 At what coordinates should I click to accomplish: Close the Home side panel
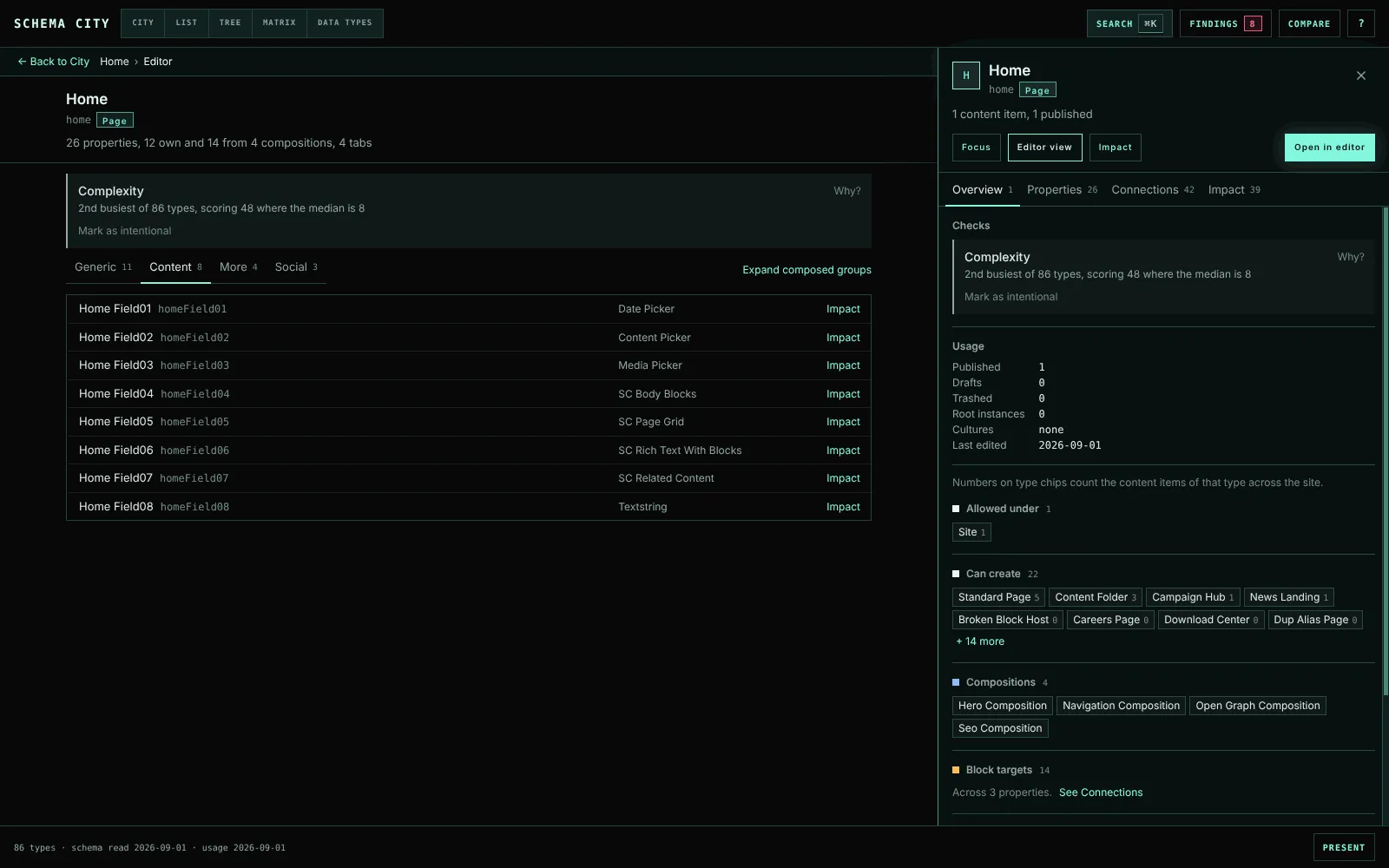(1361, 76)
